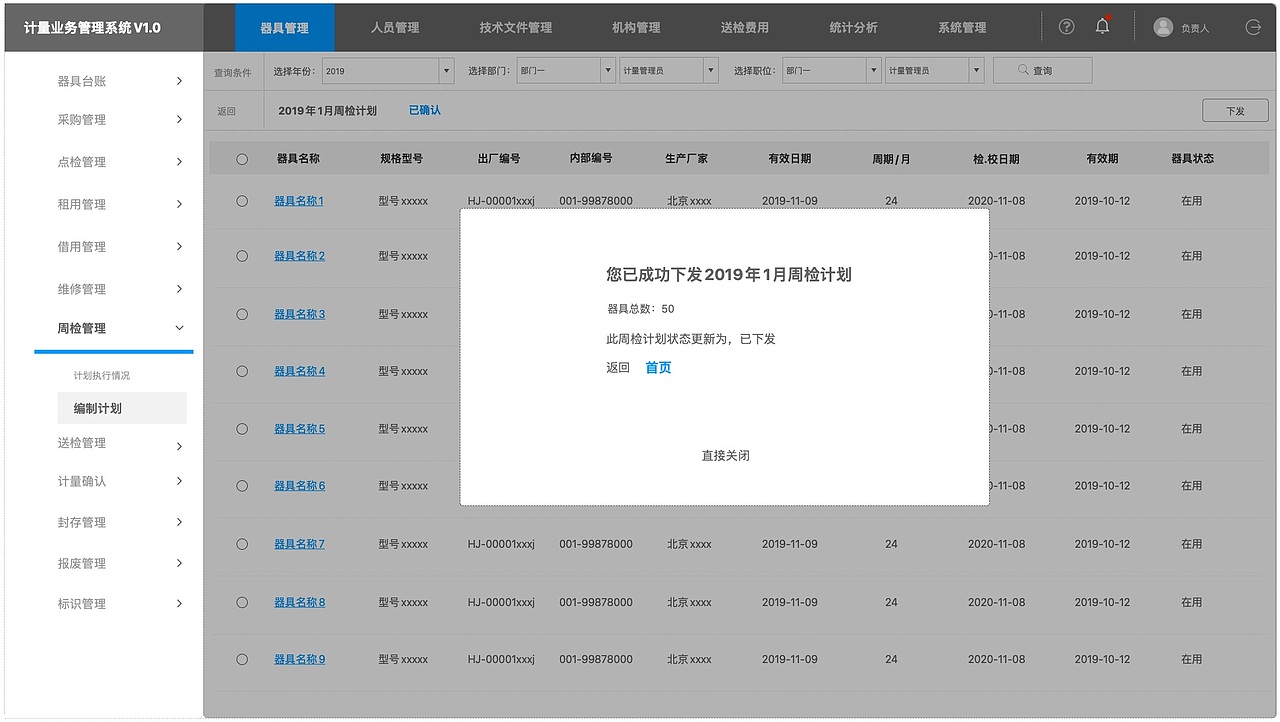Switch to 统计分析 top tab
The image size is (1280, 722).
(x=854, y=28)
